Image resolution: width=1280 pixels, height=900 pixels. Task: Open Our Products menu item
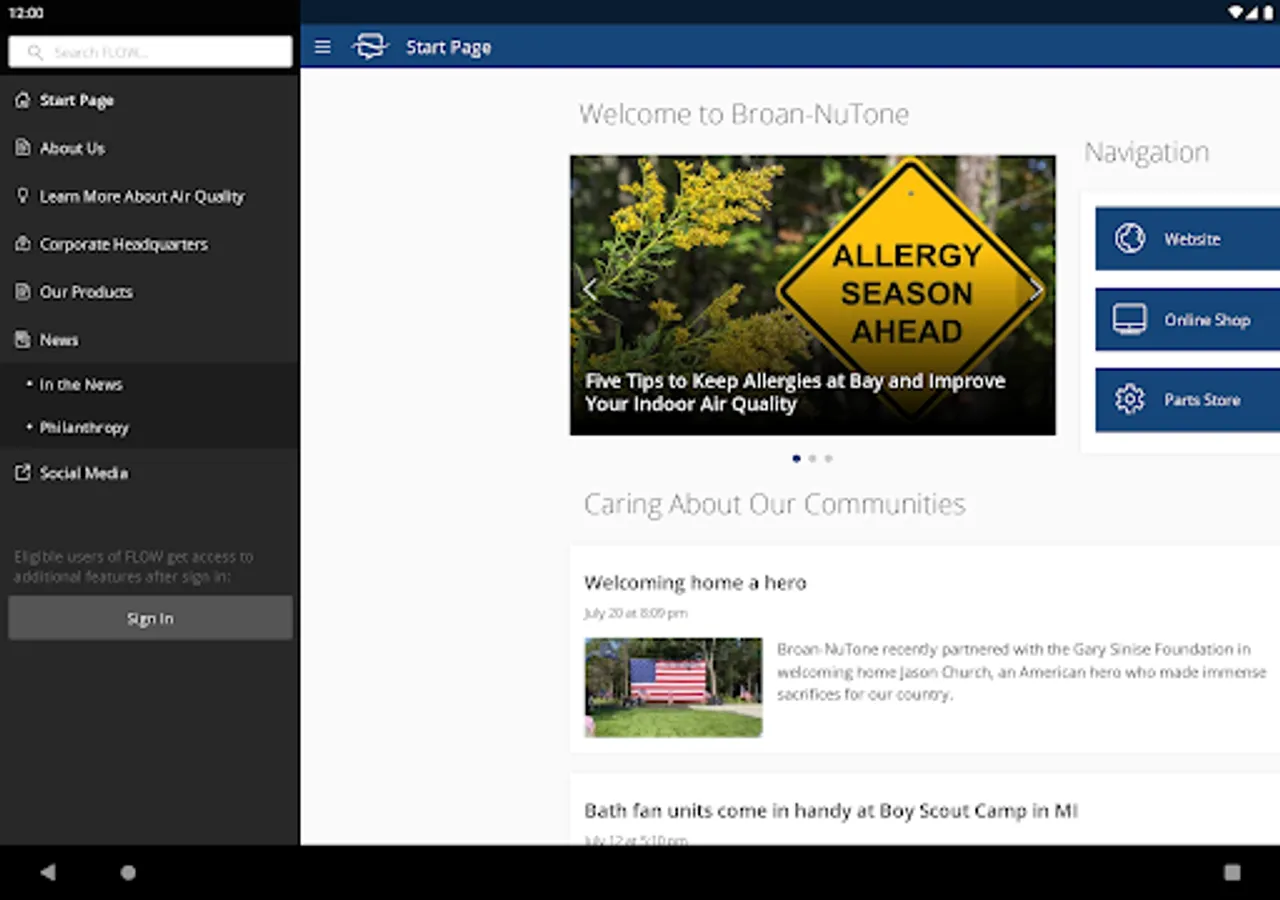150,292
